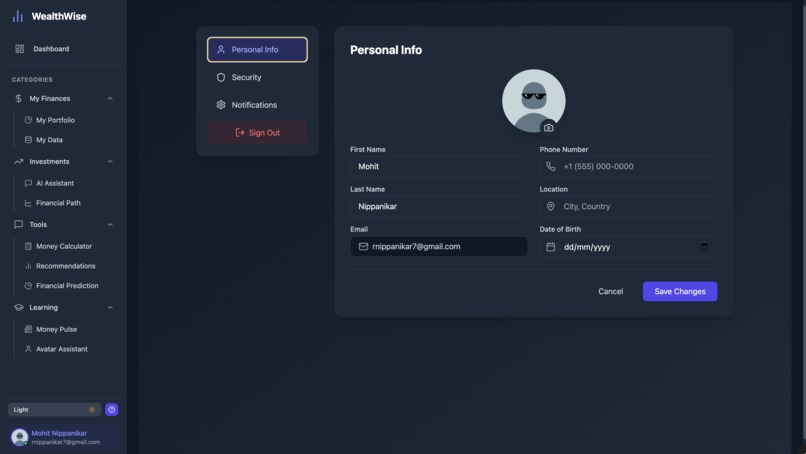The image size is (806, 454).
Task: Click the Date of Birth dd/mm/yyyy field
Action: coord(629,247)
